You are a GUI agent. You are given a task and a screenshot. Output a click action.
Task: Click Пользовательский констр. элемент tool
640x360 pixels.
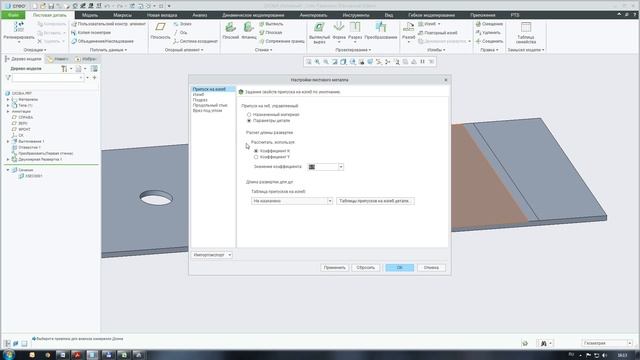(109, 24)
